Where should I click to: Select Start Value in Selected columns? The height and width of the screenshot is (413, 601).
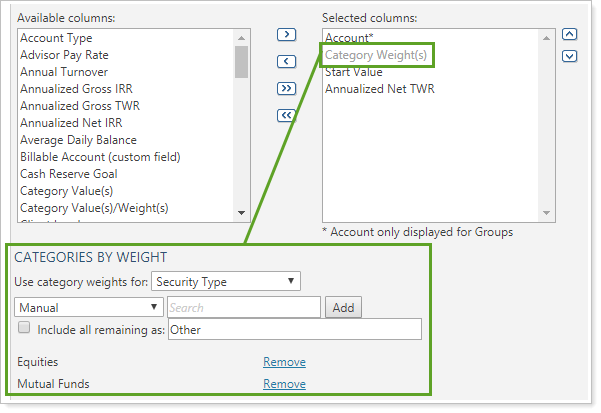pyautogui.click(x=355, y=72)
